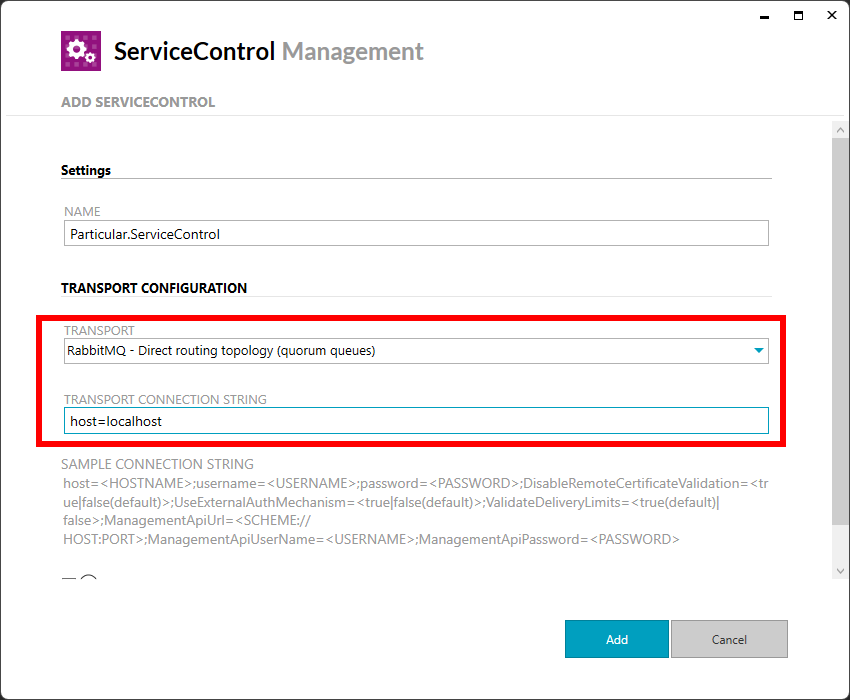The height and width of the screenshot is (700, 850).
Task: Minimize the ServiceControl Management window
Action: pyautogui.click(x=764, y=16)
